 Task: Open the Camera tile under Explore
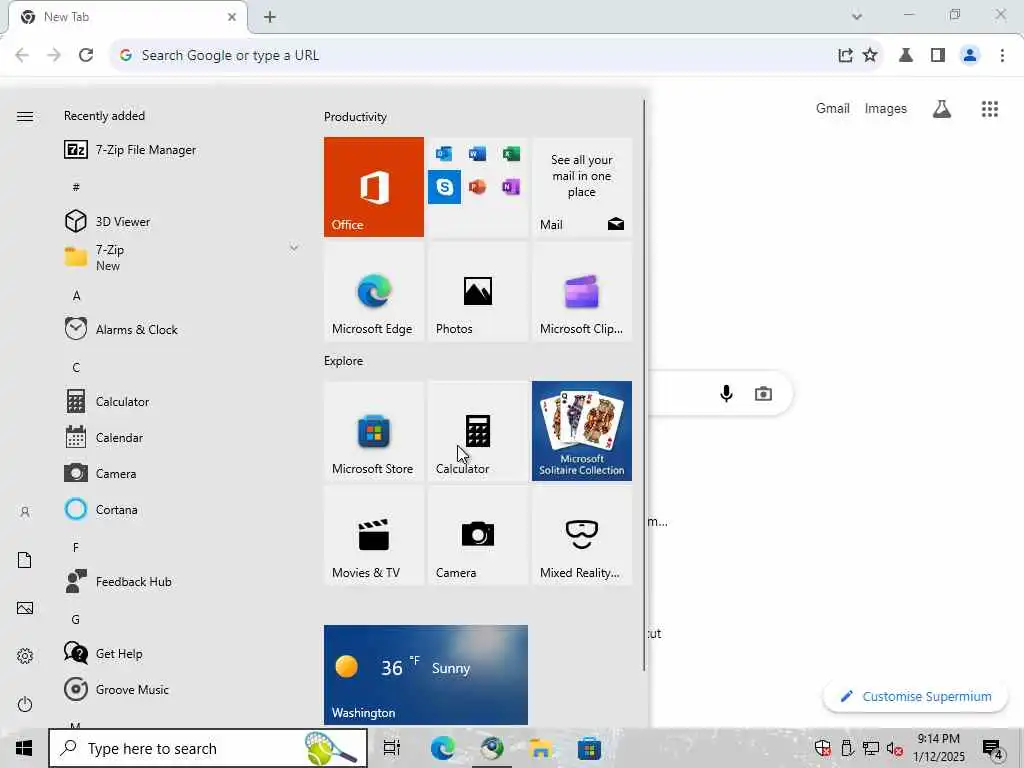[477, 536]
